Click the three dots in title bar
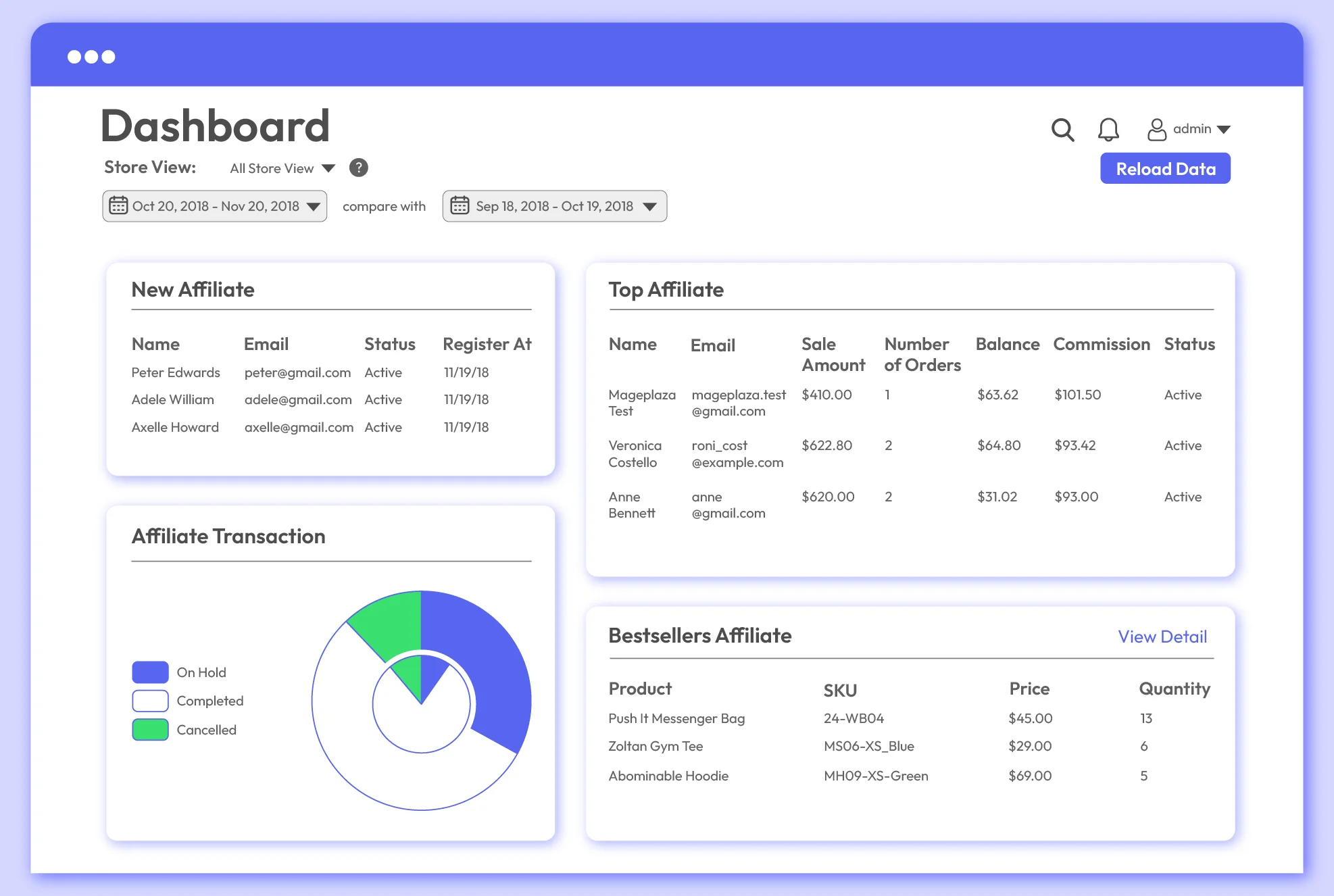The image size is (1334, 896). (91, 57)
